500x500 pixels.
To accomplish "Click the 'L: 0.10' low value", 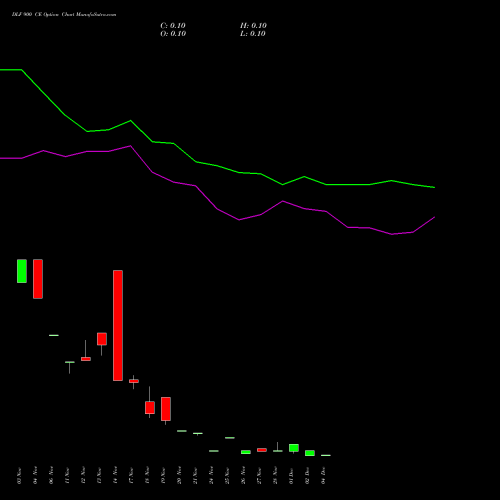I will 253,34.
